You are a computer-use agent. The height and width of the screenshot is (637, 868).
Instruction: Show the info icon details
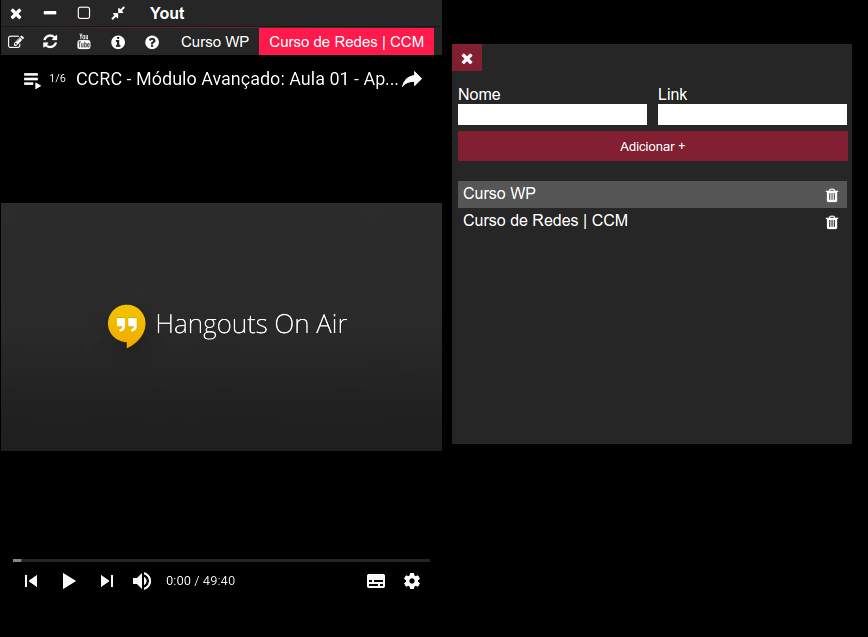(118, 42)
